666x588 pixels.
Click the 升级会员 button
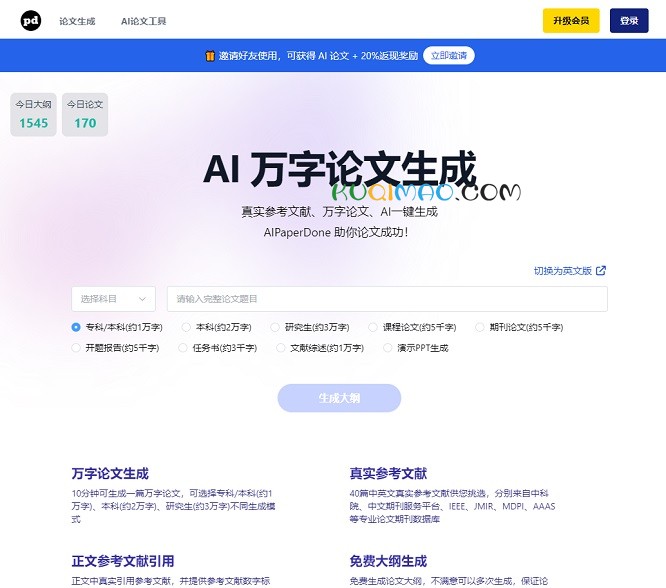click(571, 20)
